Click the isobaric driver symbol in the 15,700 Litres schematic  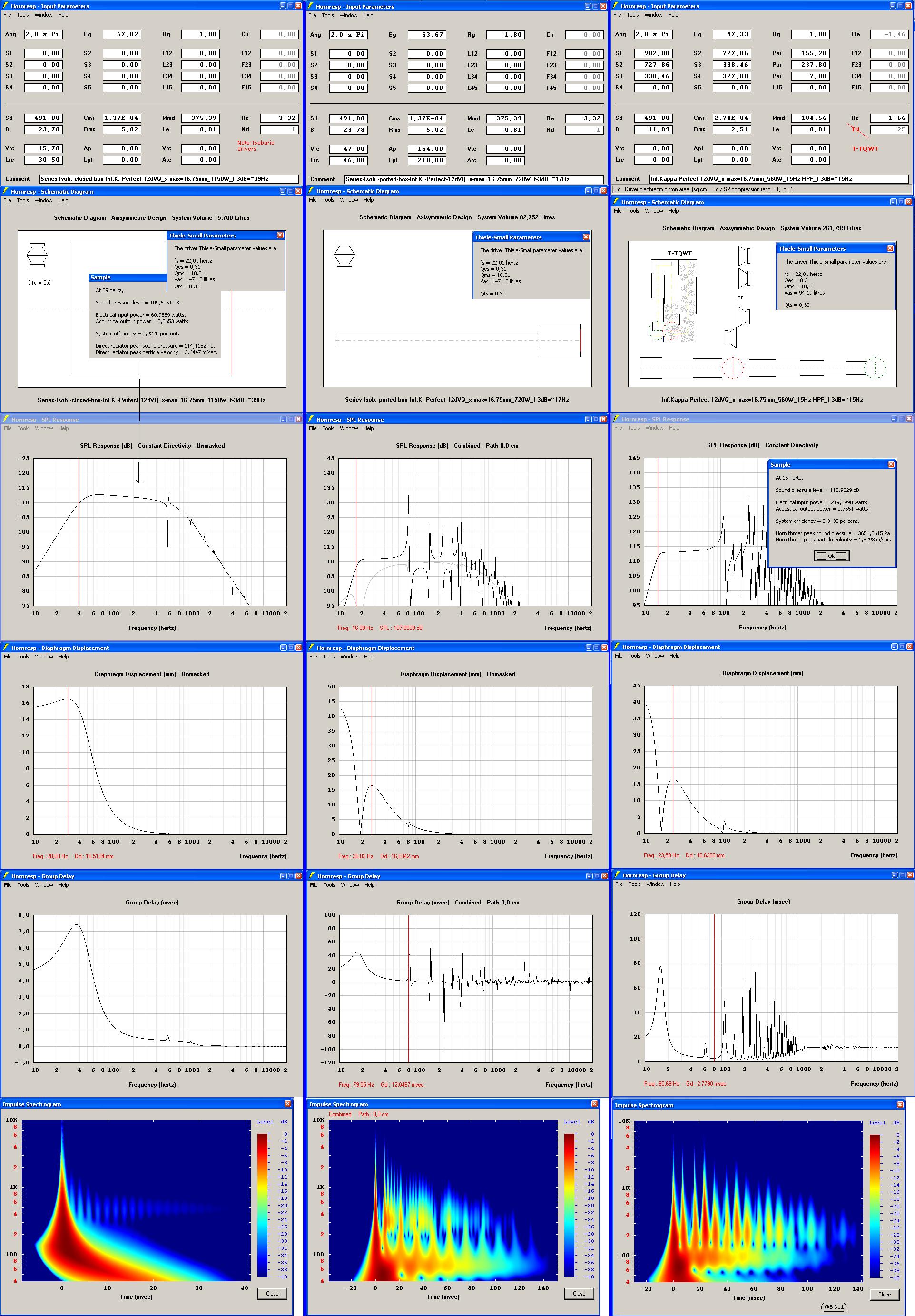coord(37,255)
